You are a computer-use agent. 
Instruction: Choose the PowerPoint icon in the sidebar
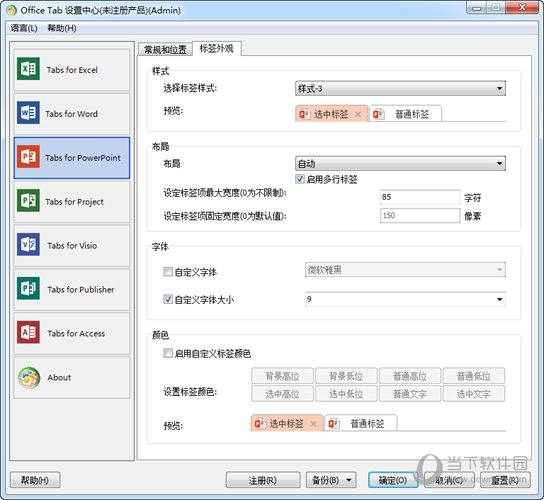[x=28, y=156]
